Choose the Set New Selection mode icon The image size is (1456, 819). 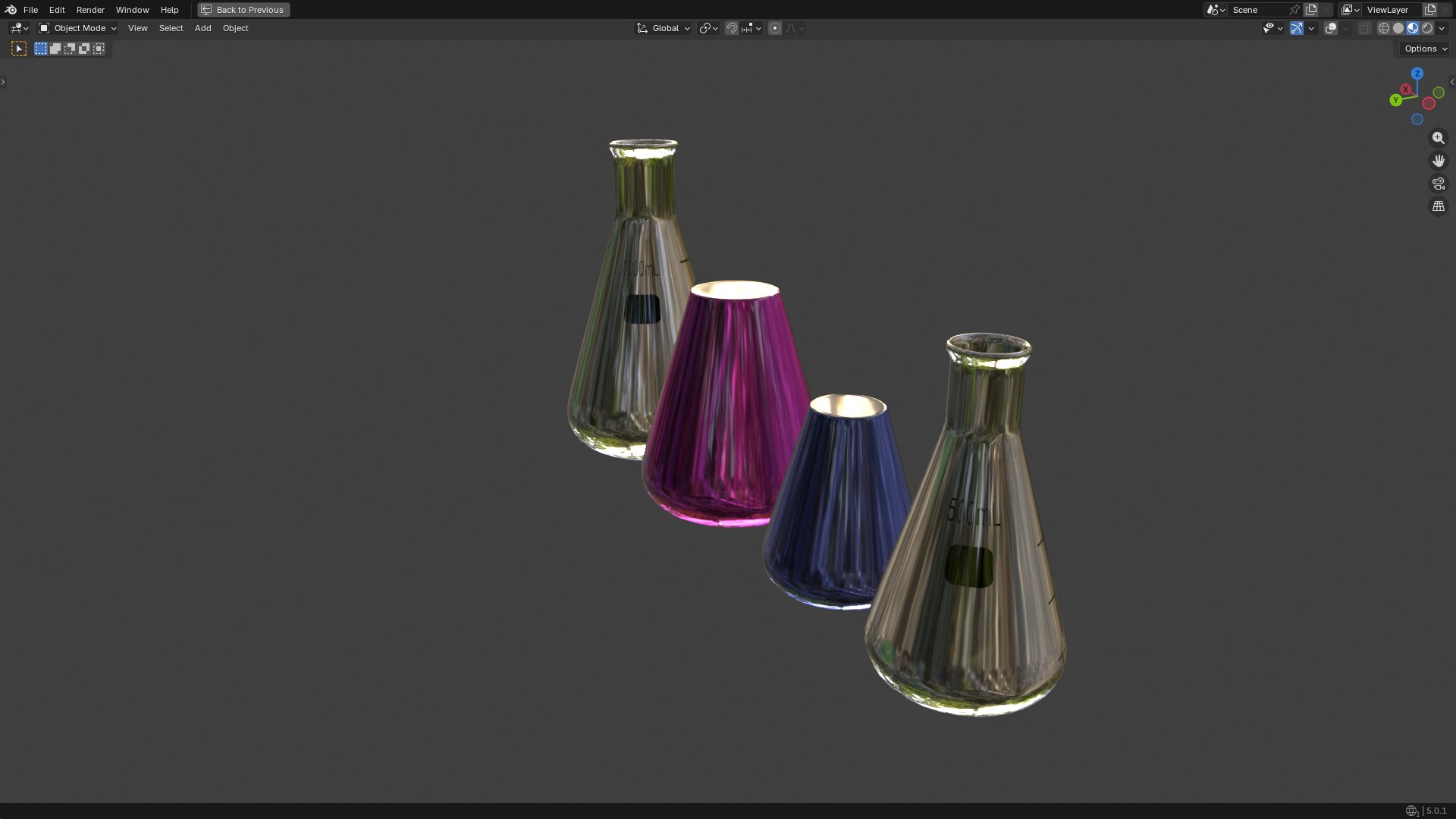click(41, 49)
